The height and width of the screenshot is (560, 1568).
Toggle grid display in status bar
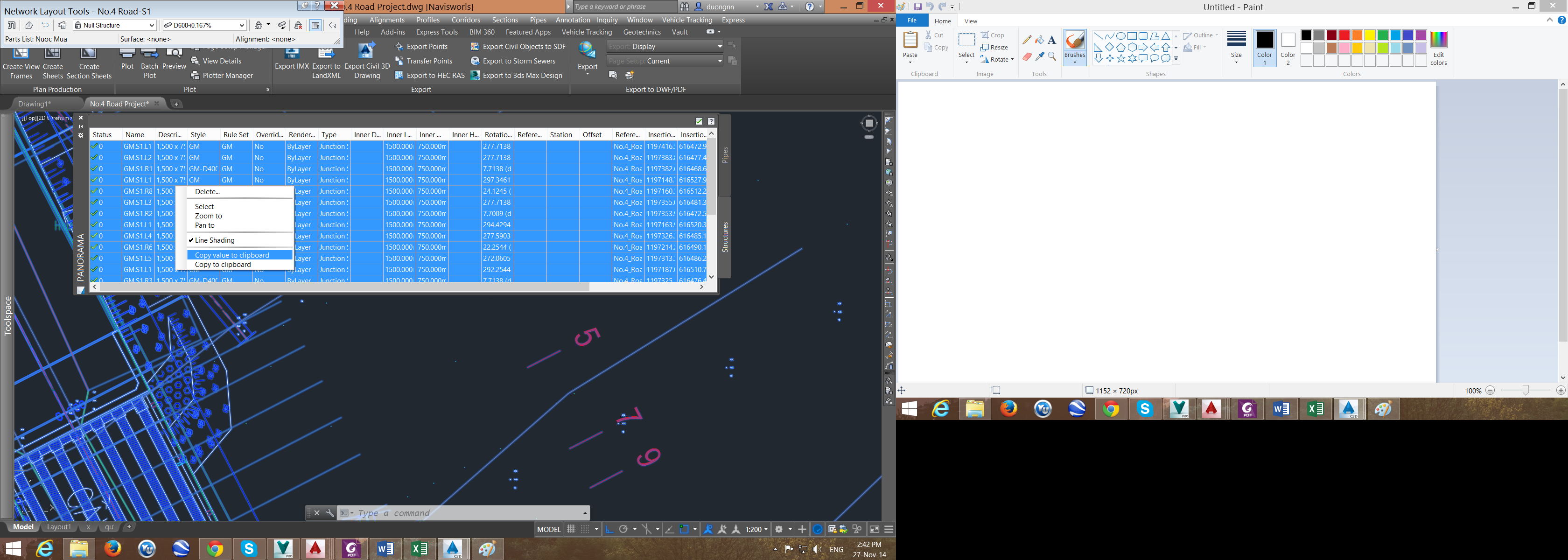point(571,529)
